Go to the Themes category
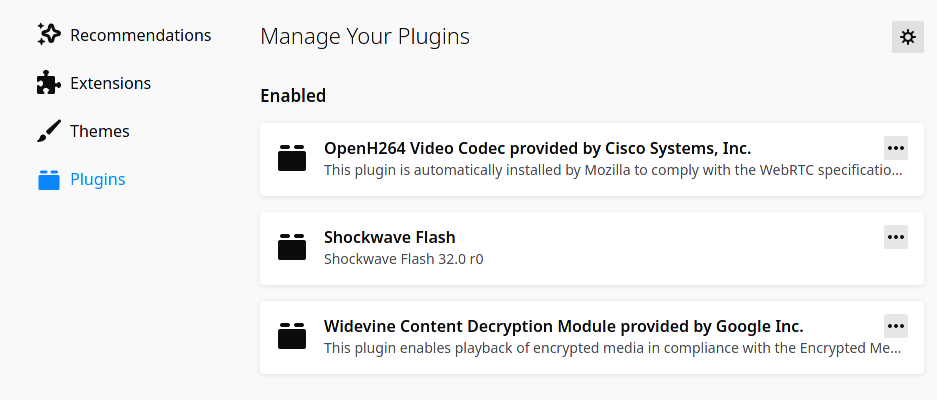The image size is (937, 400). click(x=100, y=131)
